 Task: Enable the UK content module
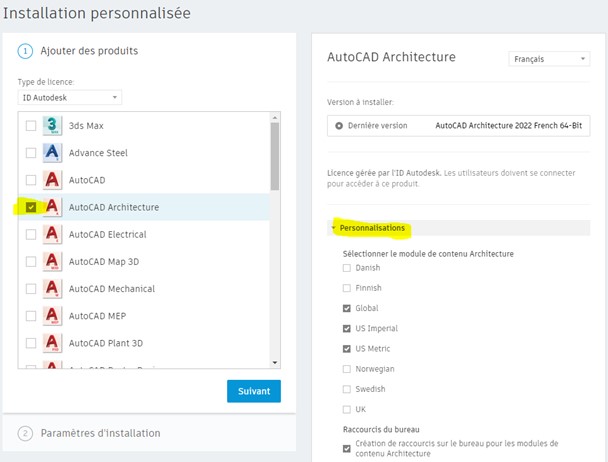click(x=347, y=409)
